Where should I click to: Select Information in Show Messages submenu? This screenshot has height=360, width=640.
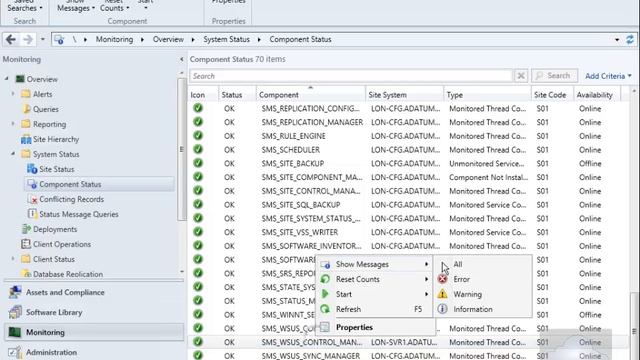[483, 309]
